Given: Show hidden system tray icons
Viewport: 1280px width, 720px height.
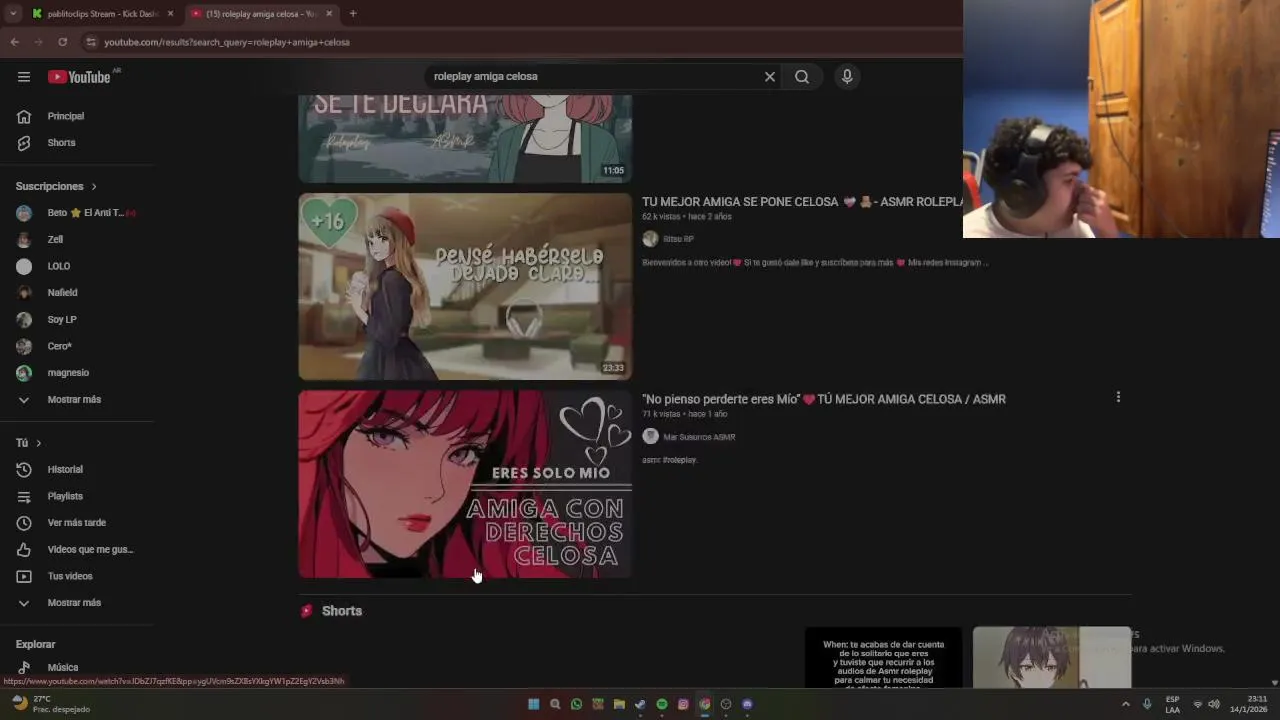Looking at the screenshot, I should [1126, 704].
